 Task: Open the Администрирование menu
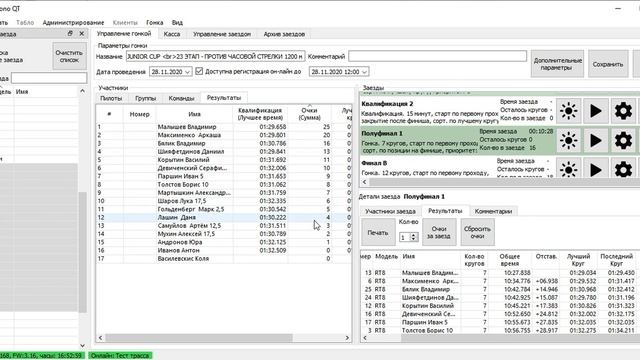[x=73, y=22]
